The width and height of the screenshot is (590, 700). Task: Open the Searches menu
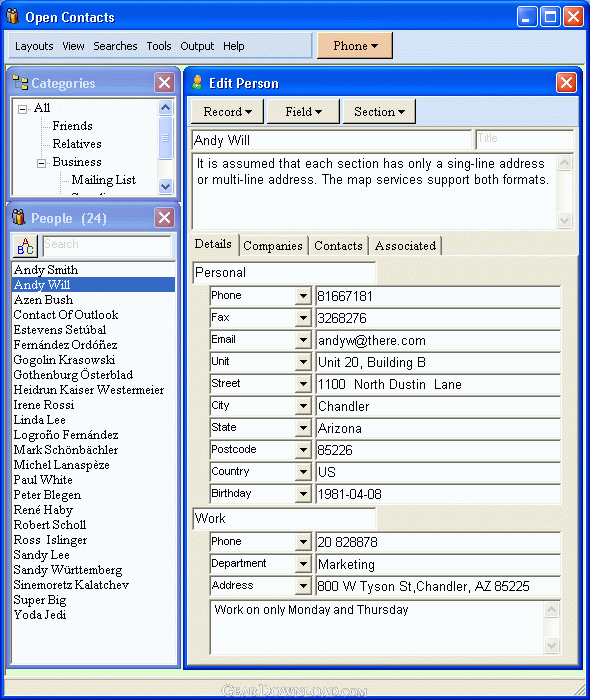coord(115,46)
